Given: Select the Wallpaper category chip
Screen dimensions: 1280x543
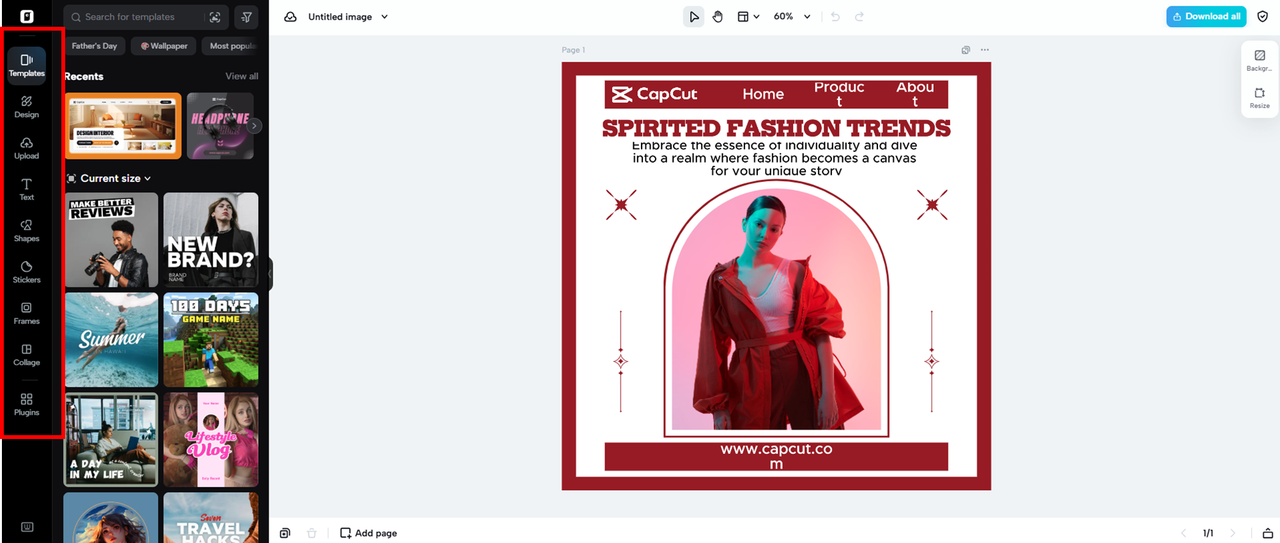Looking at the screenshot, I should (x=164, y=46).
